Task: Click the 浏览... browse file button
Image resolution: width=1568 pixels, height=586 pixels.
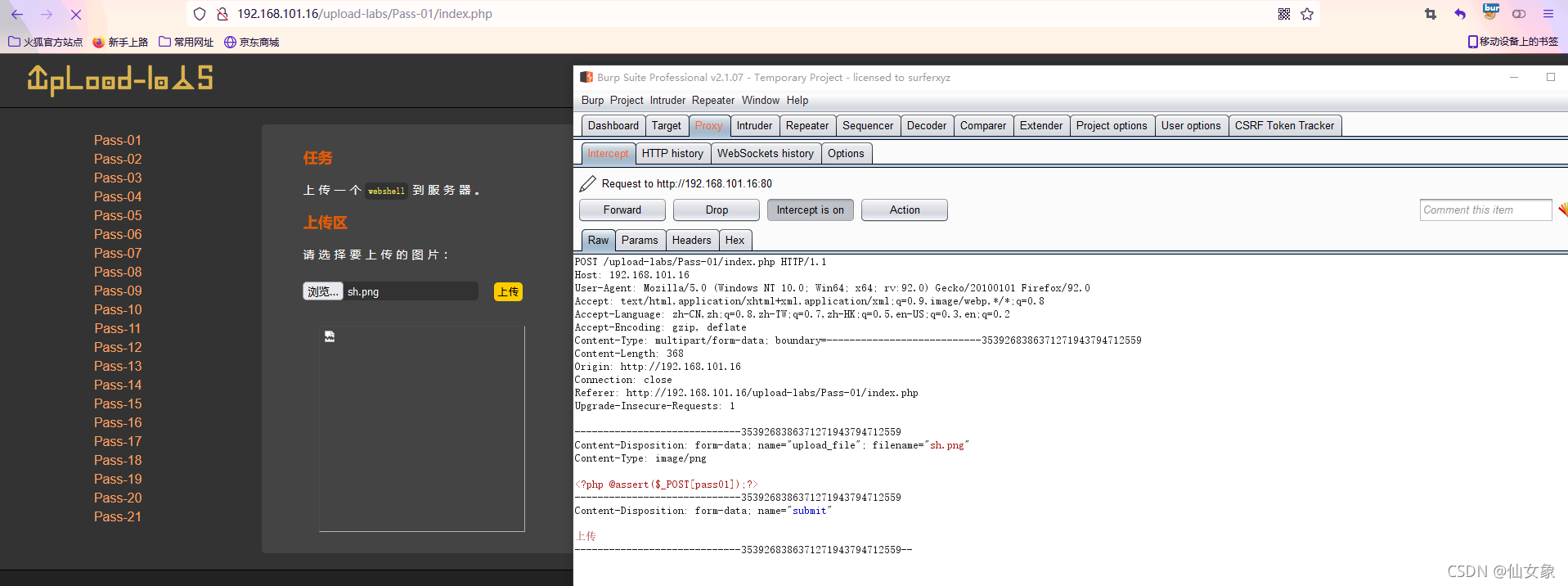Action: click(322, 291)
